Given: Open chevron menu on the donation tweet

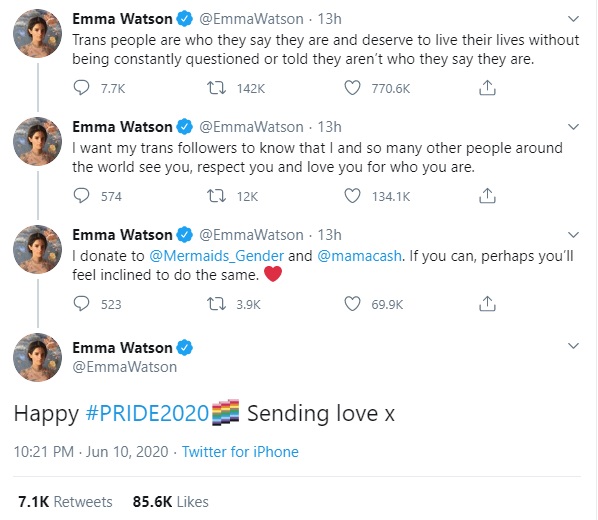Looking at the screenshot, I should 573,235.
